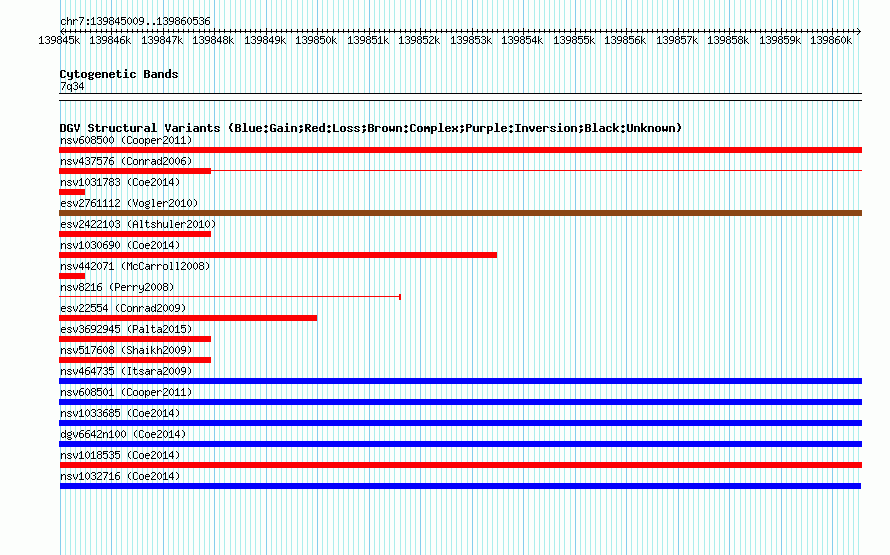Image resolution: width=890 pixels, height=555 pixels.
Task: Open the nsv608501 (Cooper2011) label
Action: 126,392
